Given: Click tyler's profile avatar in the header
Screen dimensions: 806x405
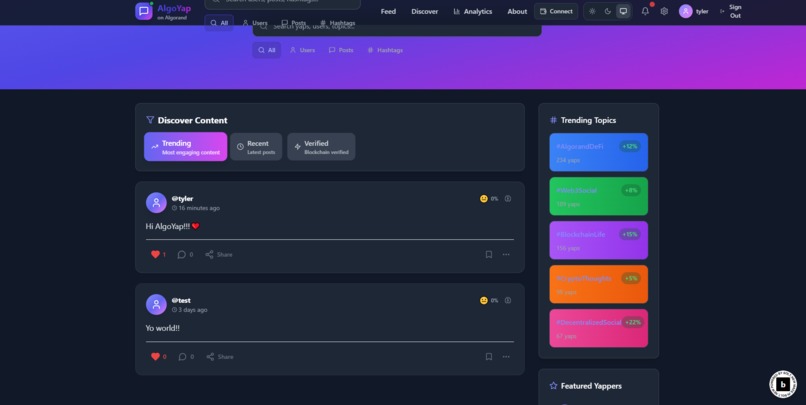Looking at the screenshot, I should [x=685, y=11].
